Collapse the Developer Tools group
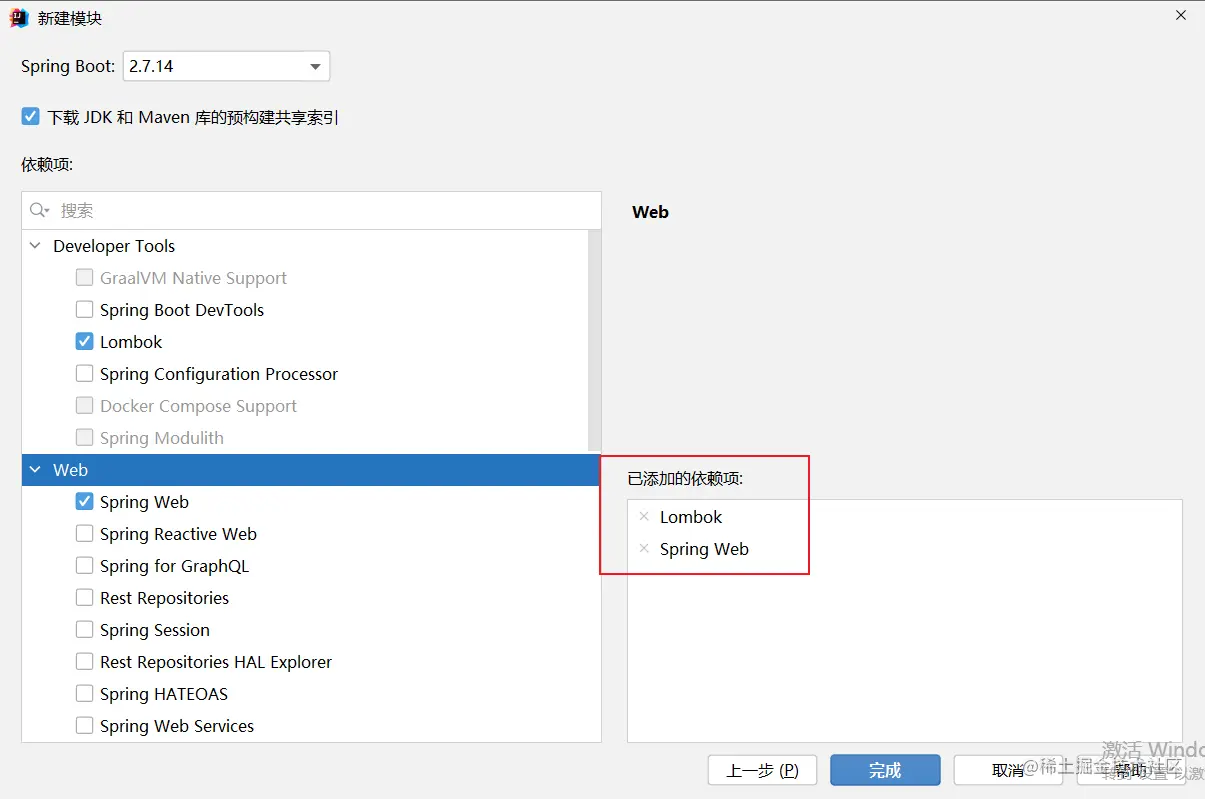Screen dimensions: 1205x799 pos(36,246)
